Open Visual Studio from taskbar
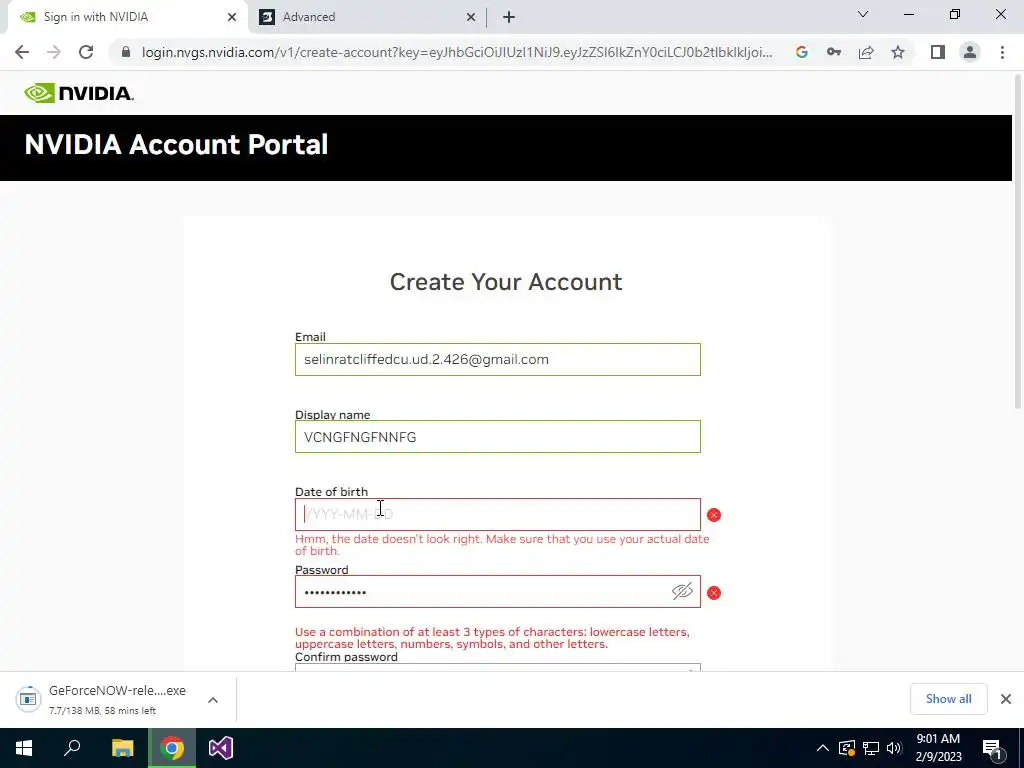This screenshot has width=1024, height=768. click(x=221, y=748)
